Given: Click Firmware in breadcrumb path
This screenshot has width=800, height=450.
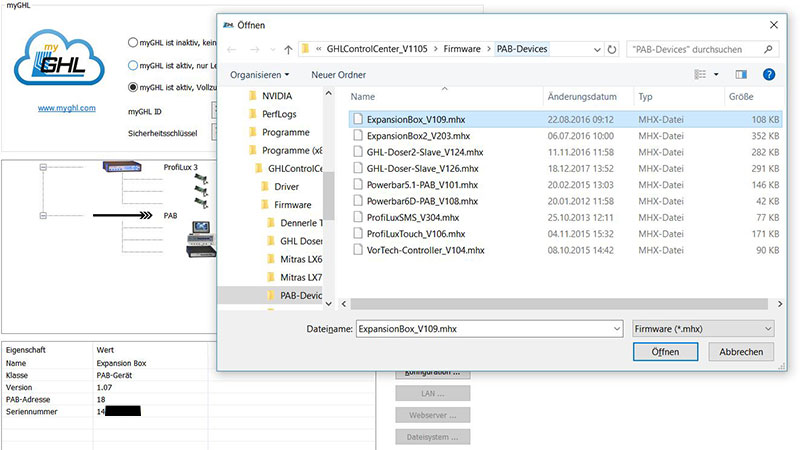Looking at the screenshot, I should click(x=462, y=49).
